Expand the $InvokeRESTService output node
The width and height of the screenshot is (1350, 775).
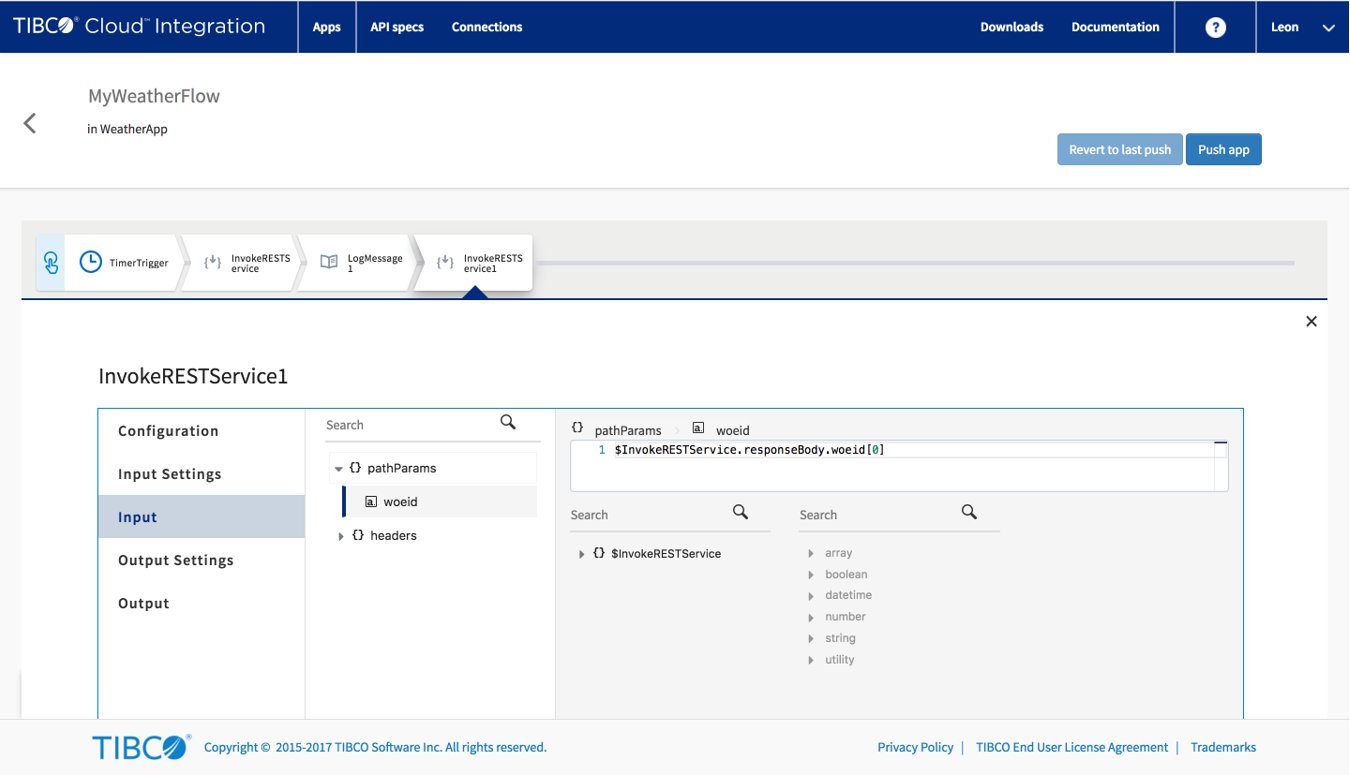(582, 554)
